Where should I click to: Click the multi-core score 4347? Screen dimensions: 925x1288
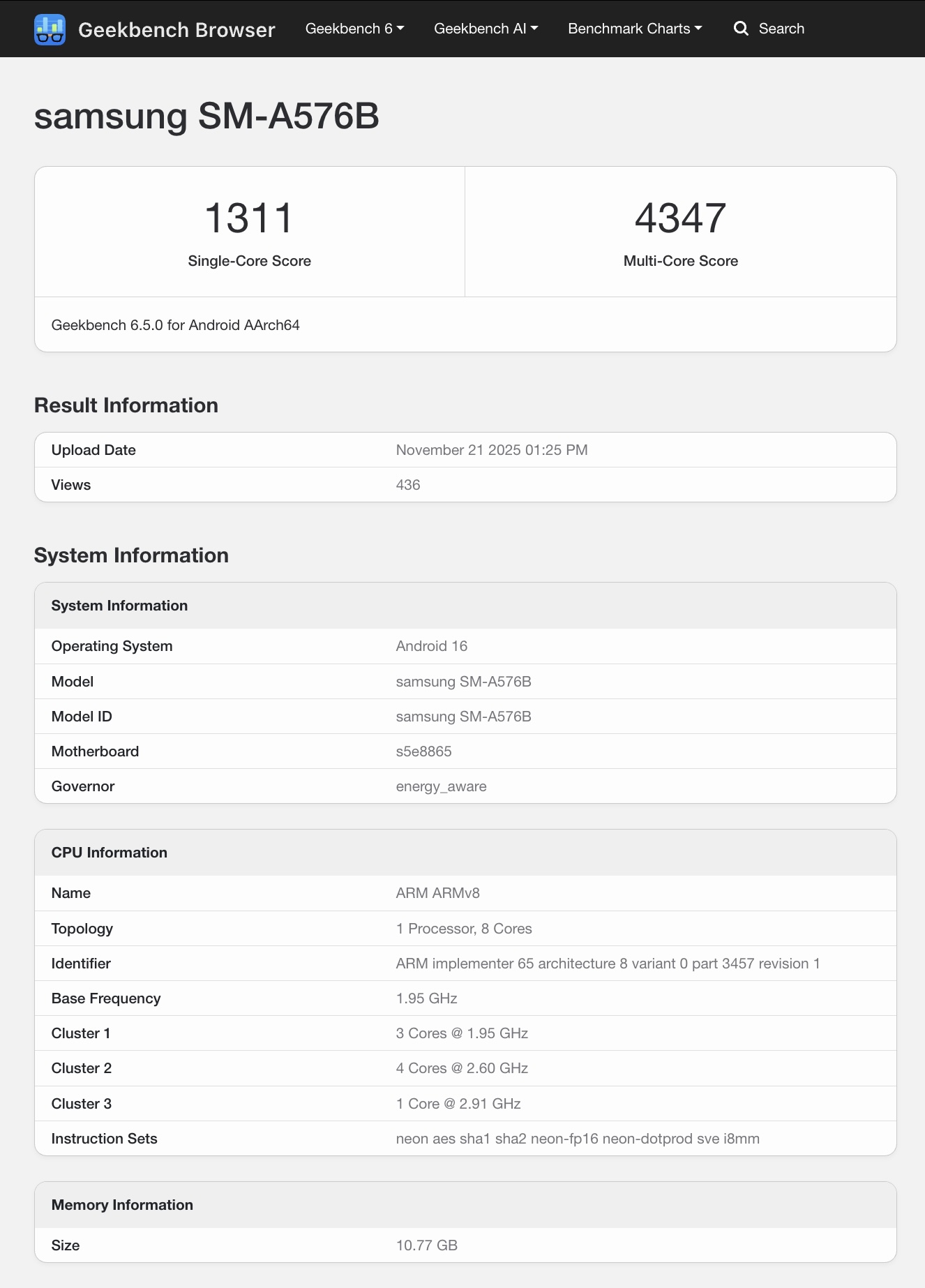680,218
